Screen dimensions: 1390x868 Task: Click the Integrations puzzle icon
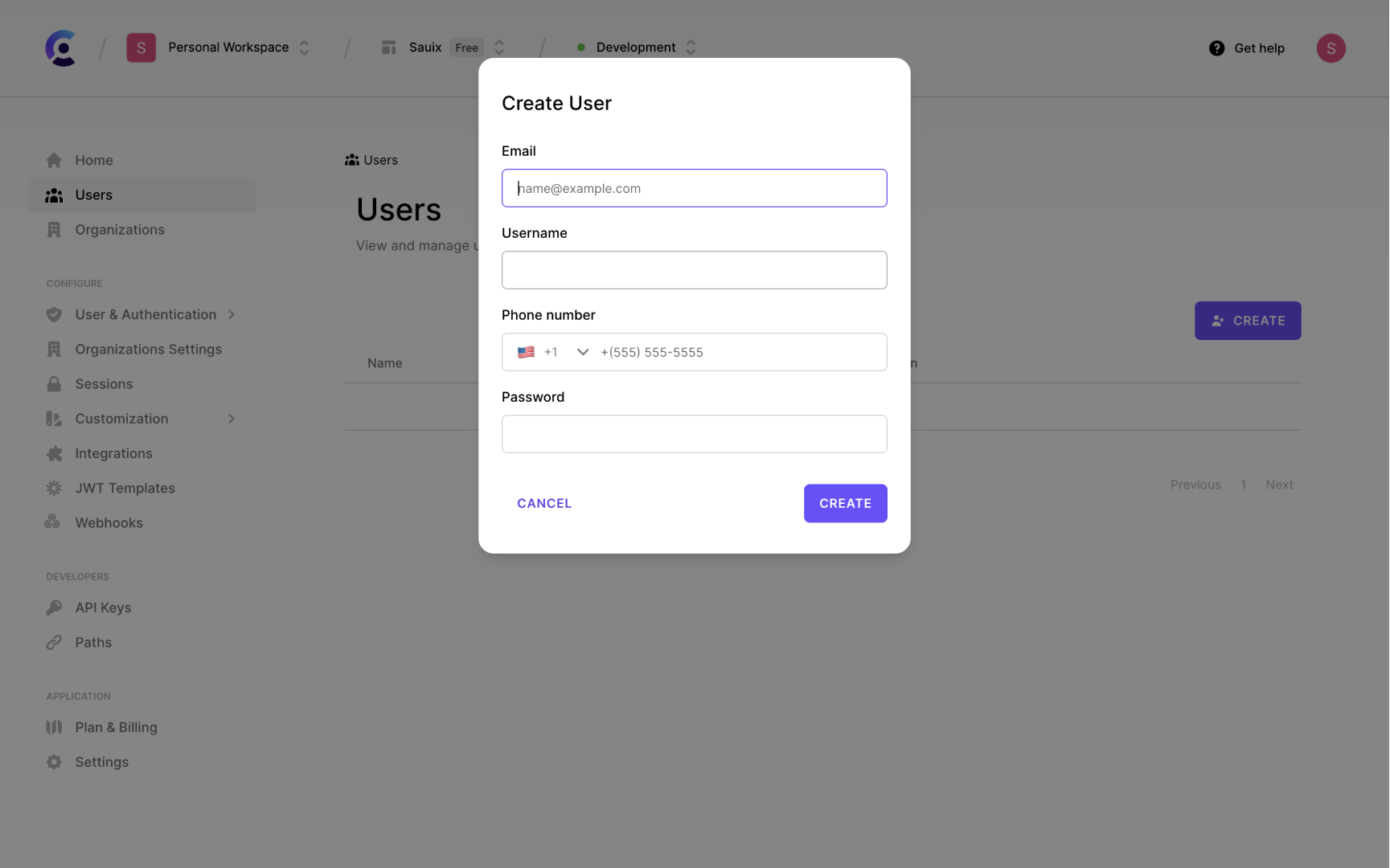[54, 452]
